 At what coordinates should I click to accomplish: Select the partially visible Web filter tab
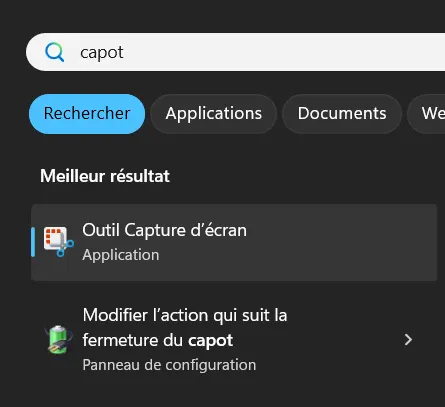427,114
